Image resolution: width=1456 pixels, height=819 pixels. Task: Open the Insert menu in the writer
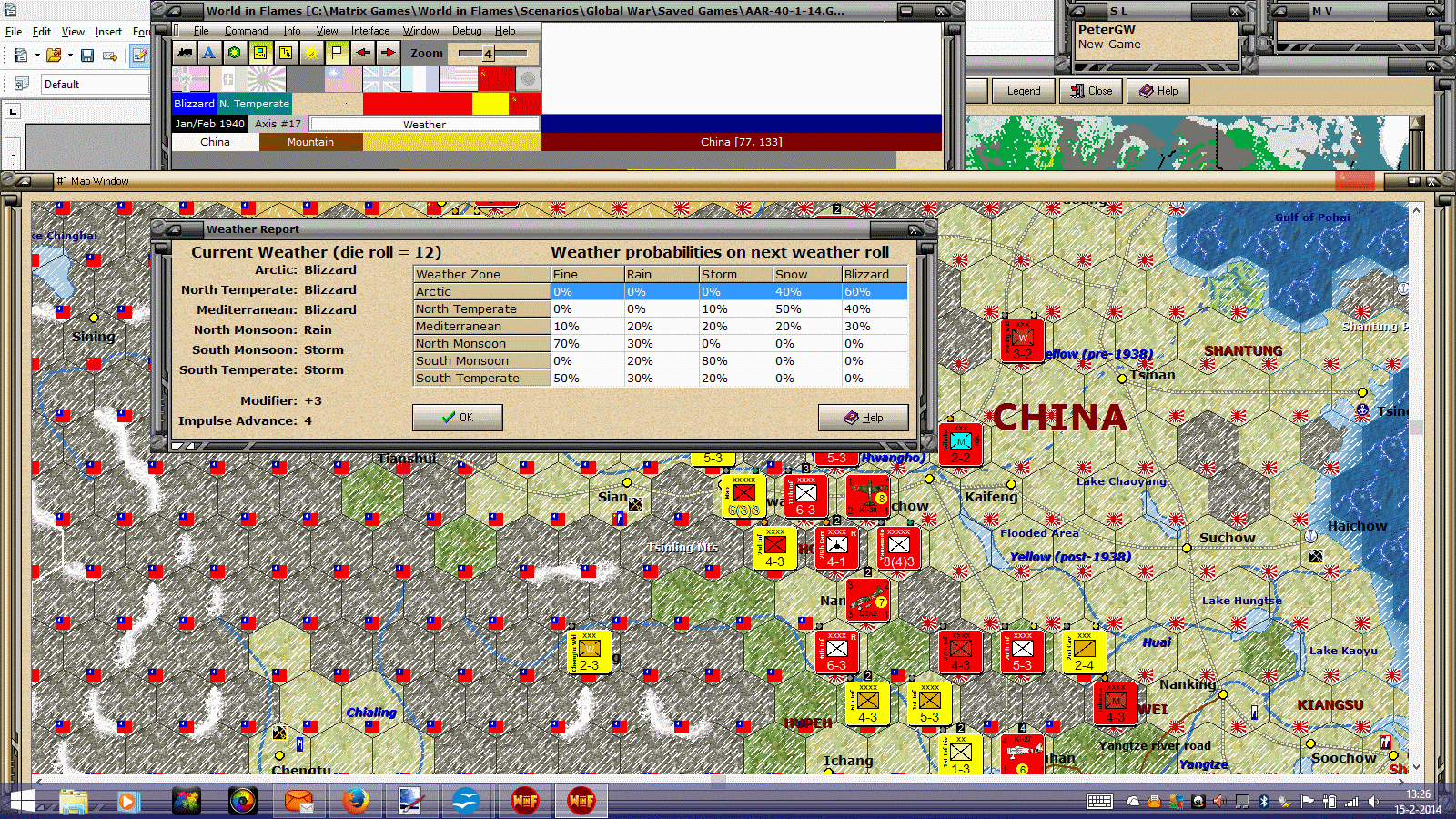(x=108, y=32)
